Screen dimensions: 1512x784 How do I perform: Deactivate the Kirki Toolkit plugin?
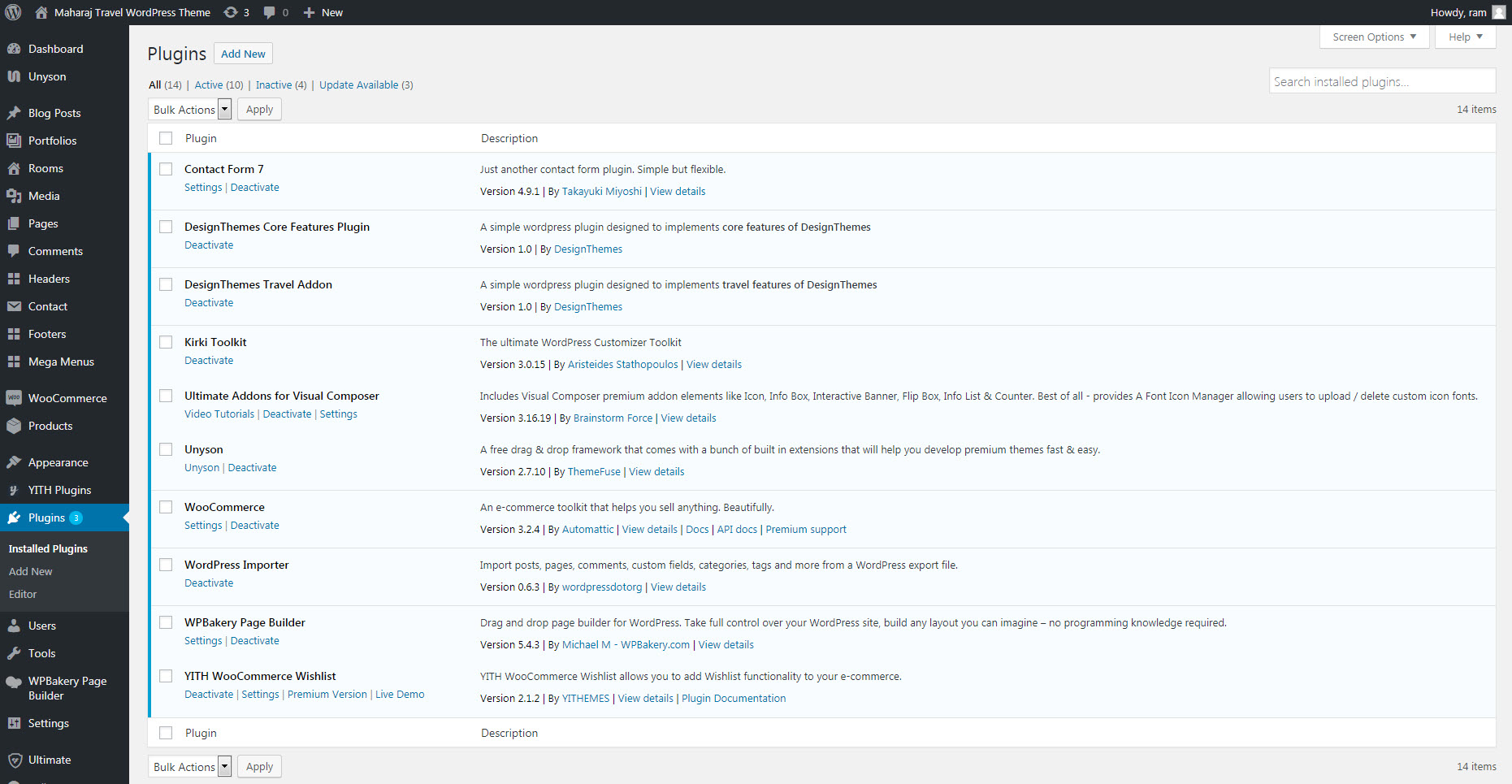pyautogui.click(x=209, y=360)
